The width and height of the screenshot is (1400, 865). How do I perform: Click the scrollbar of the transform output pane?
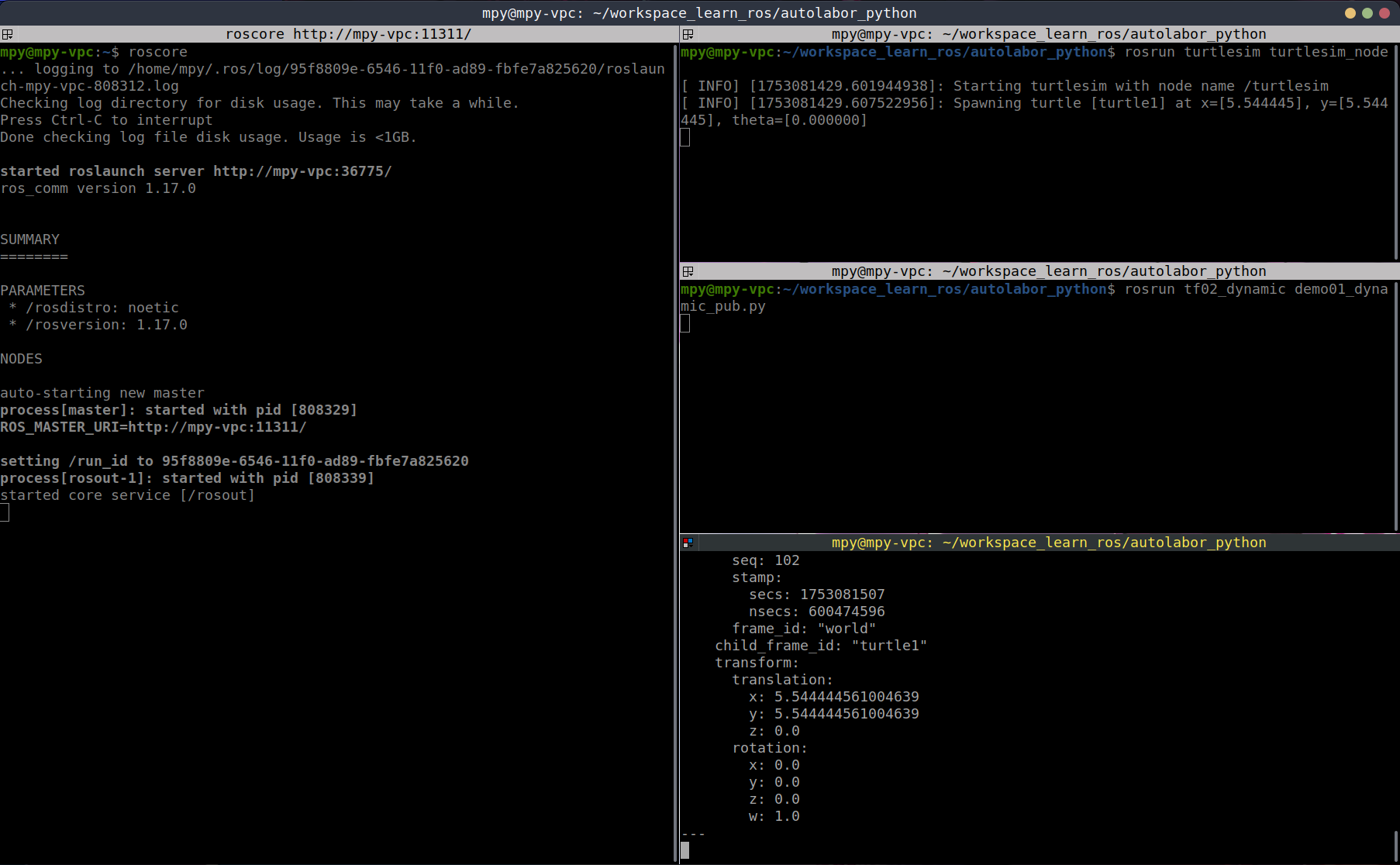tap(1396, 845)
